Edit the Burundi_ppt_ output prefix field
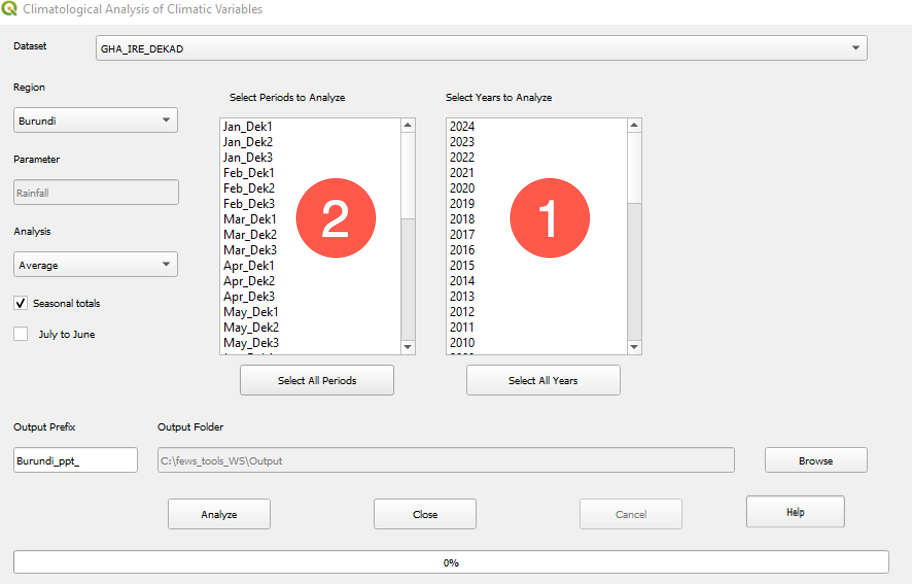The width and height of the screenshot is (912, 584). click(74, 460)
